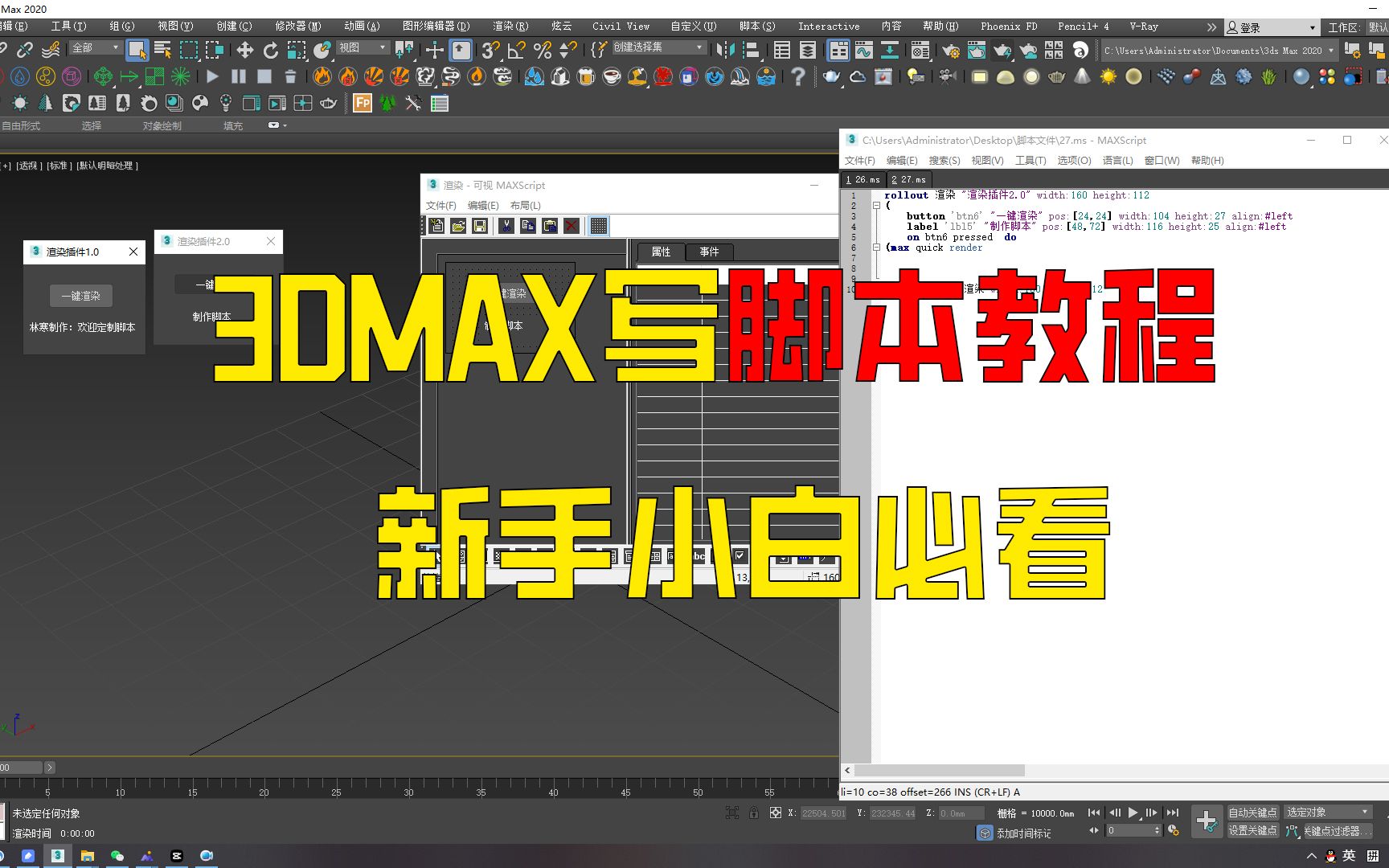Click frame 30 on the time slider ruler
The width and height of the screenshot is (1389, 868).
point(408,792)
